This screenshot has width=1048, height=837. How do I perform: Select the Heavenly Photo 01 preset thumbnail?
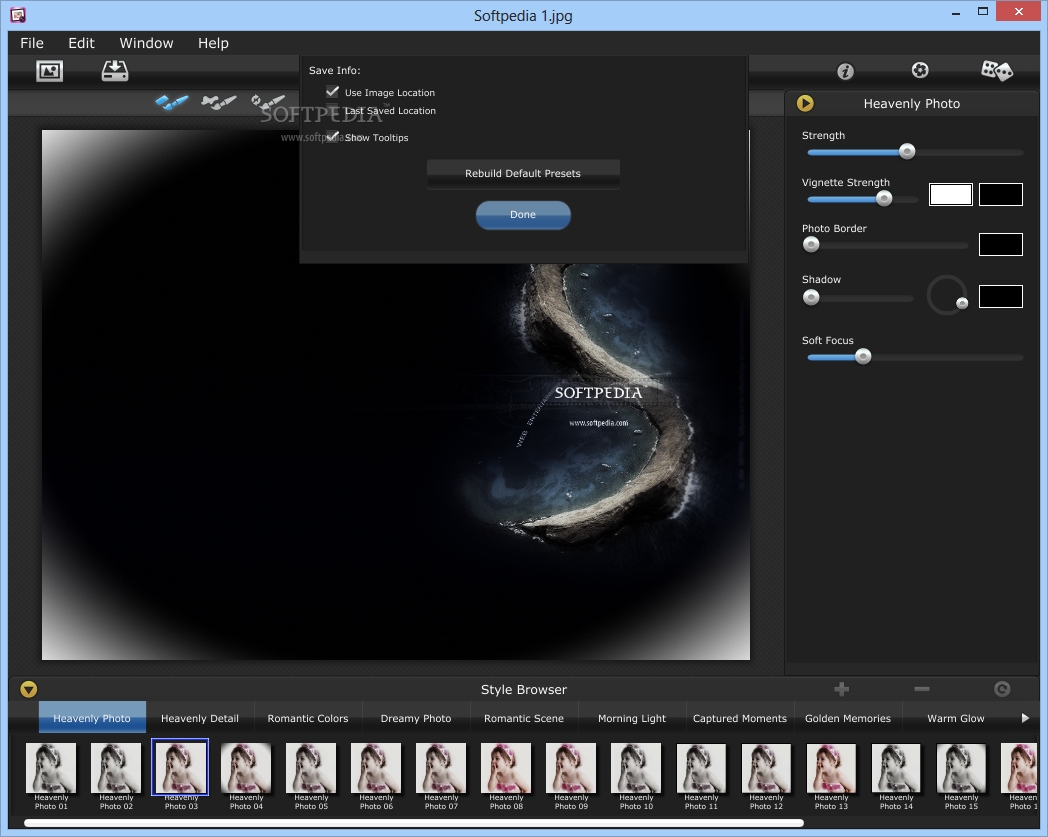pyautogui.click(x=51, y=768)
